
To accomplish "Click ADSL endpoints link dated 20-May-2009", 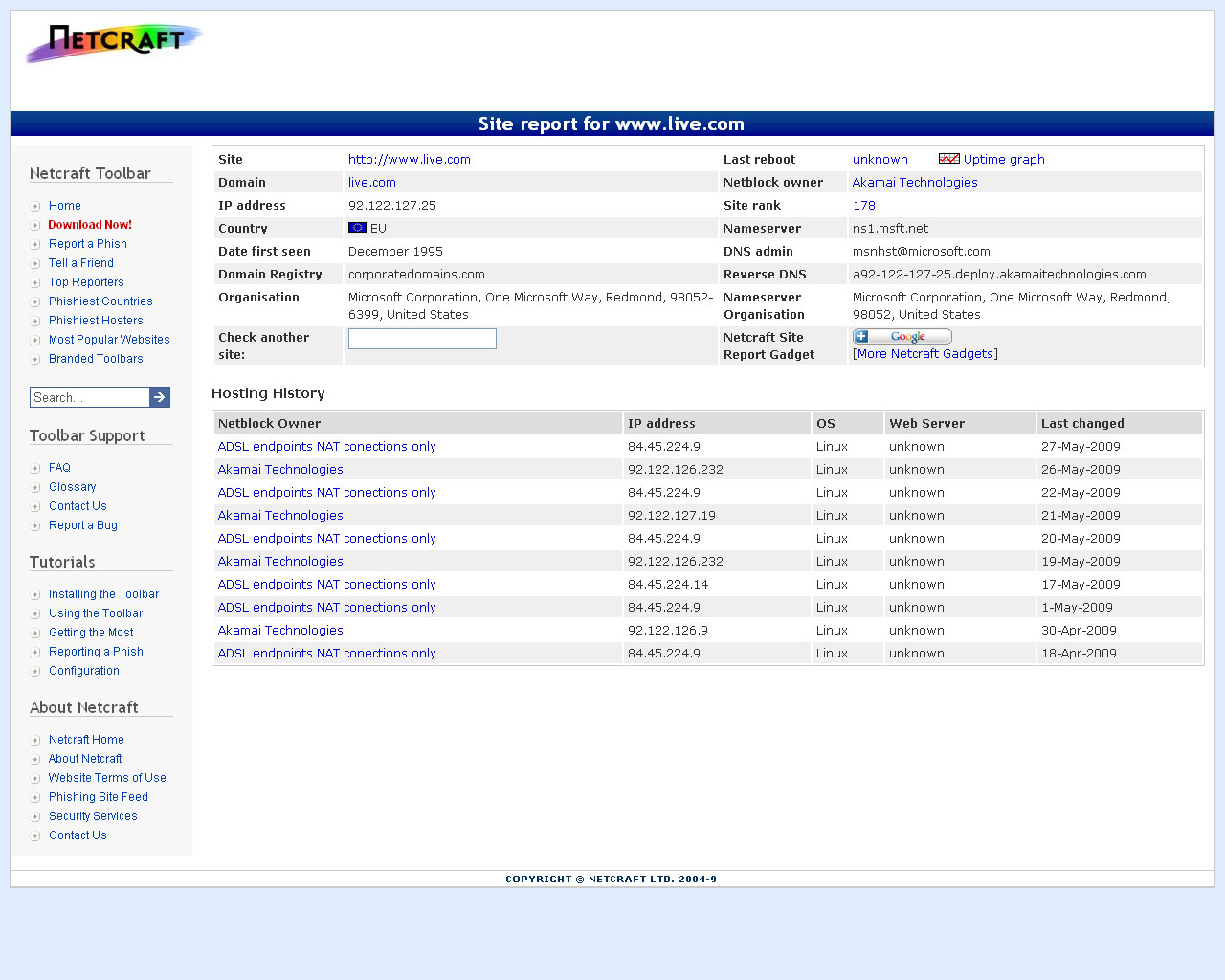I will 327,539.
